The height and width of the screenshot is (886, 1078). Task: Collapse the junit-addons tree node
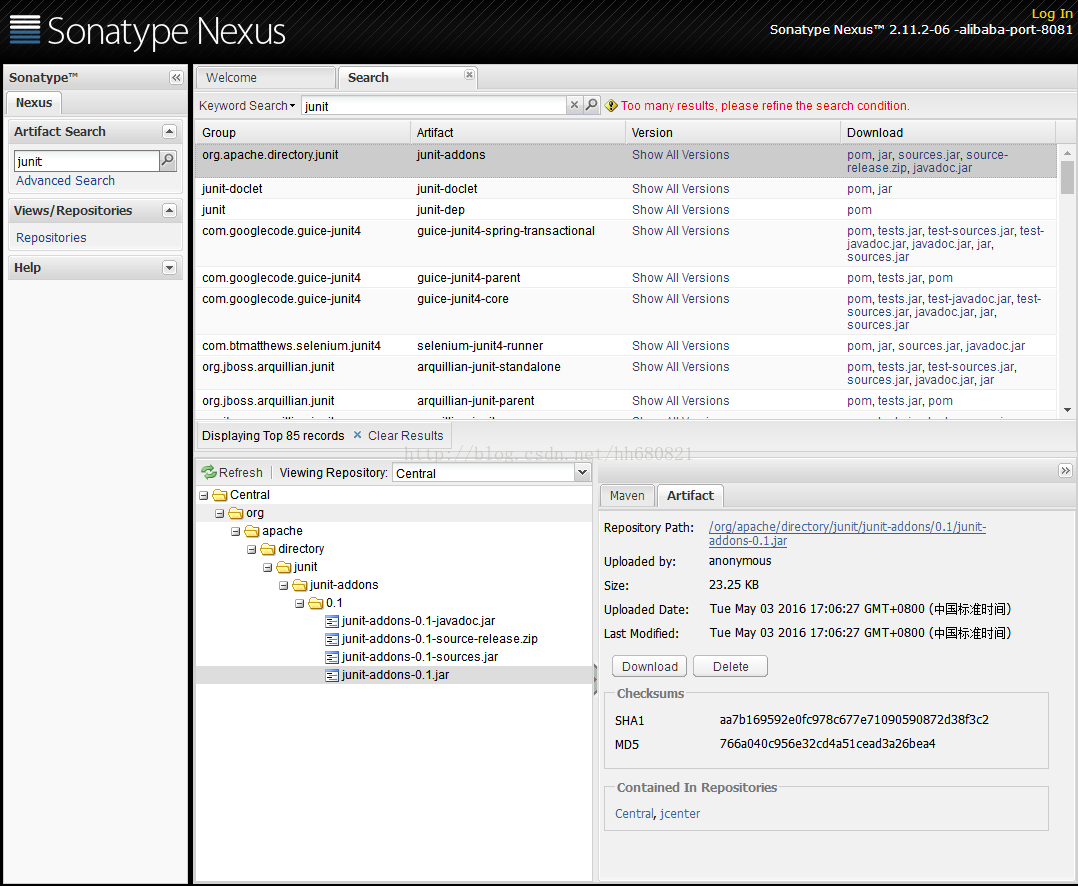pyautogui.click(x=283, y=586)
